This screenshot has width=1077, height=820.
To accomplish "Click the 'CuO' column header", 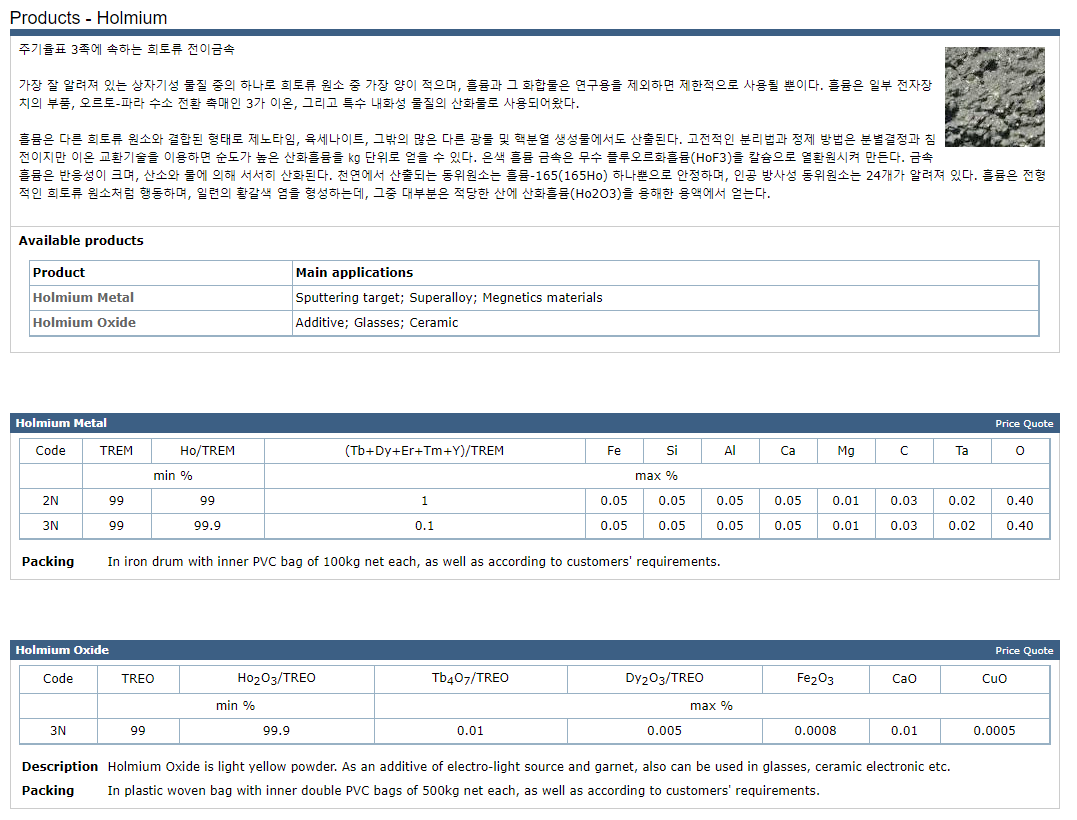I will pyautogui.click(x=994, y=679).
